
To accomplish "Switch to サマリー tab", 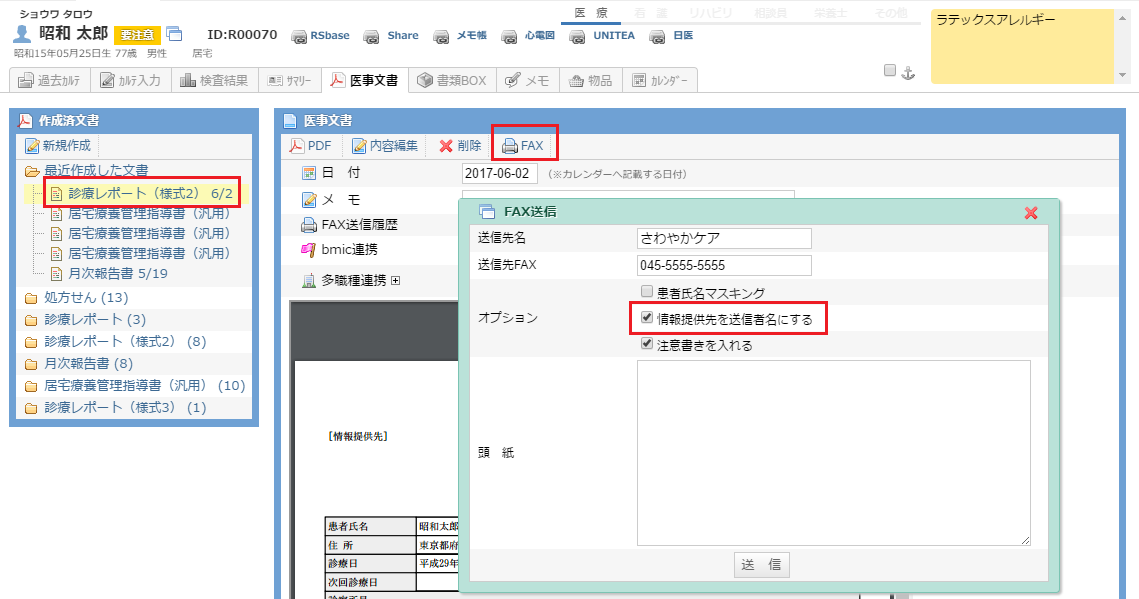I will pyautogui.click(x=290, y=80).
